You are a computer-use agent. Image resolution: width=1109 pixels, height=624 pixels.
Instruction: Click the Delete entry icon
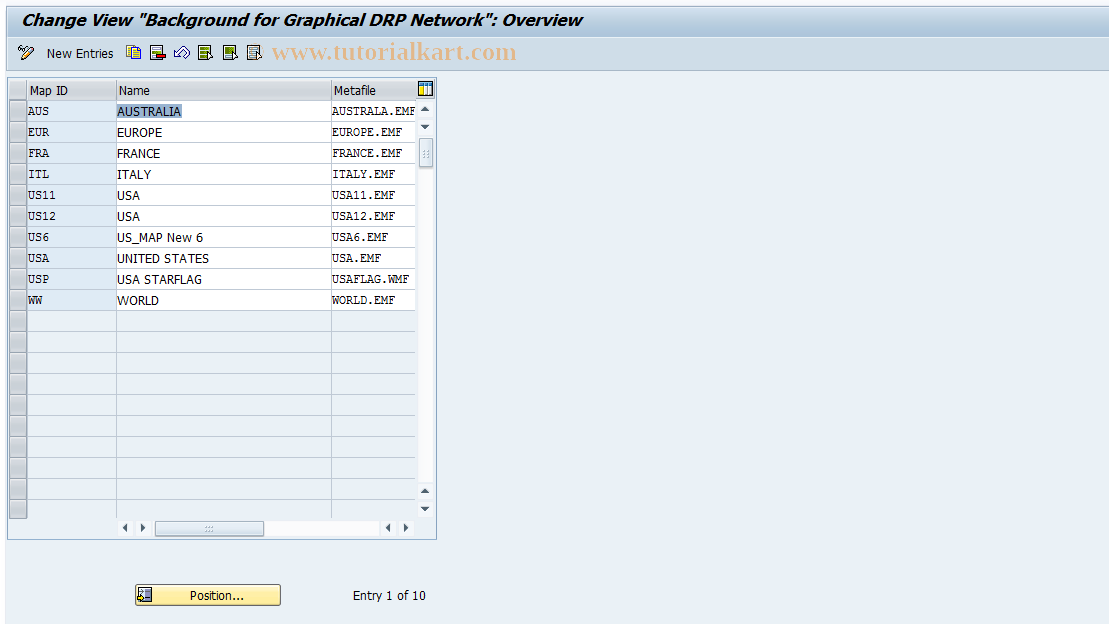(x=157, y=52)
